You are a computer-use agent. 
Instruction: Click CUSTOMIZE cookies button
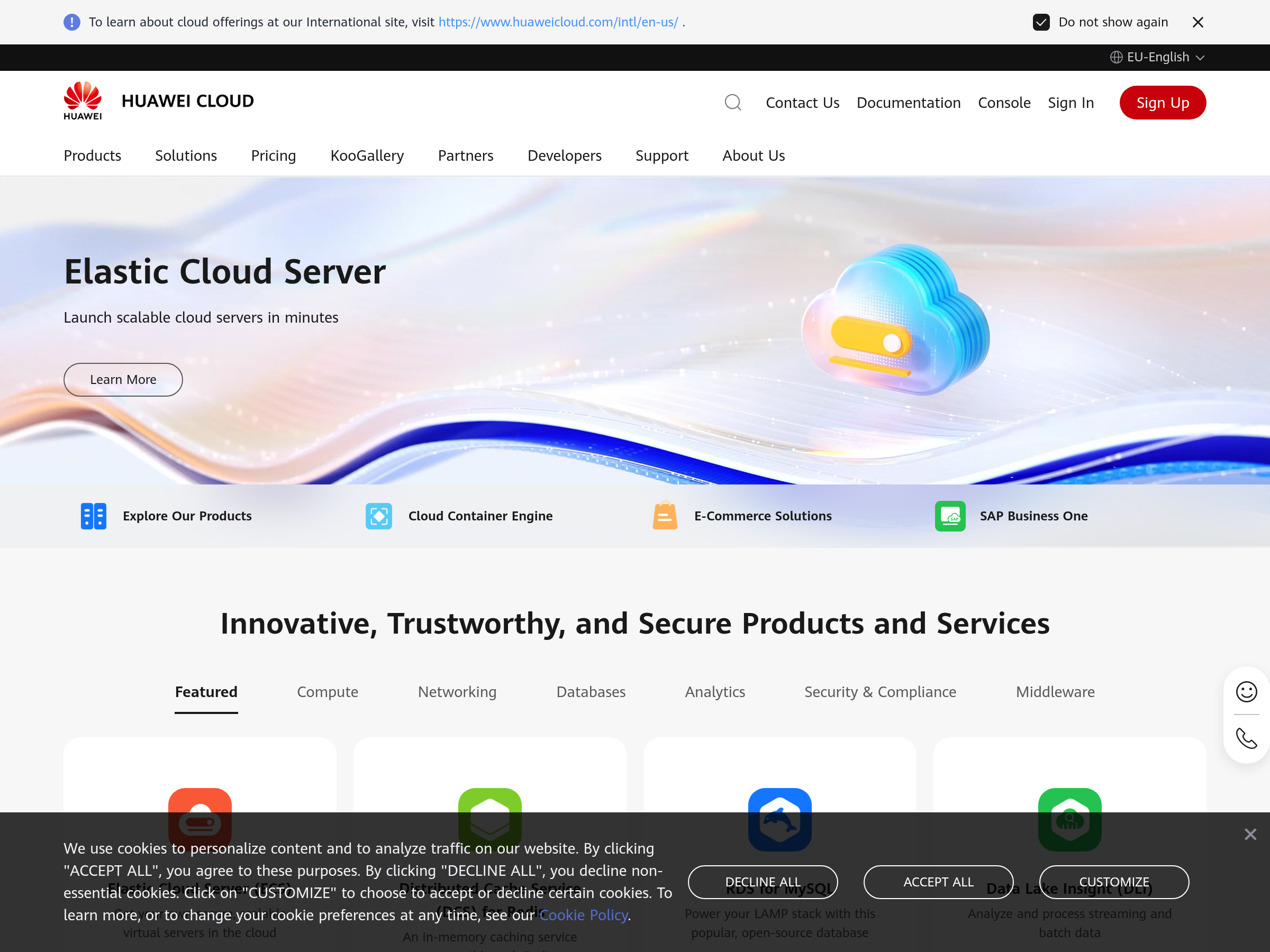click(1114, 882)
